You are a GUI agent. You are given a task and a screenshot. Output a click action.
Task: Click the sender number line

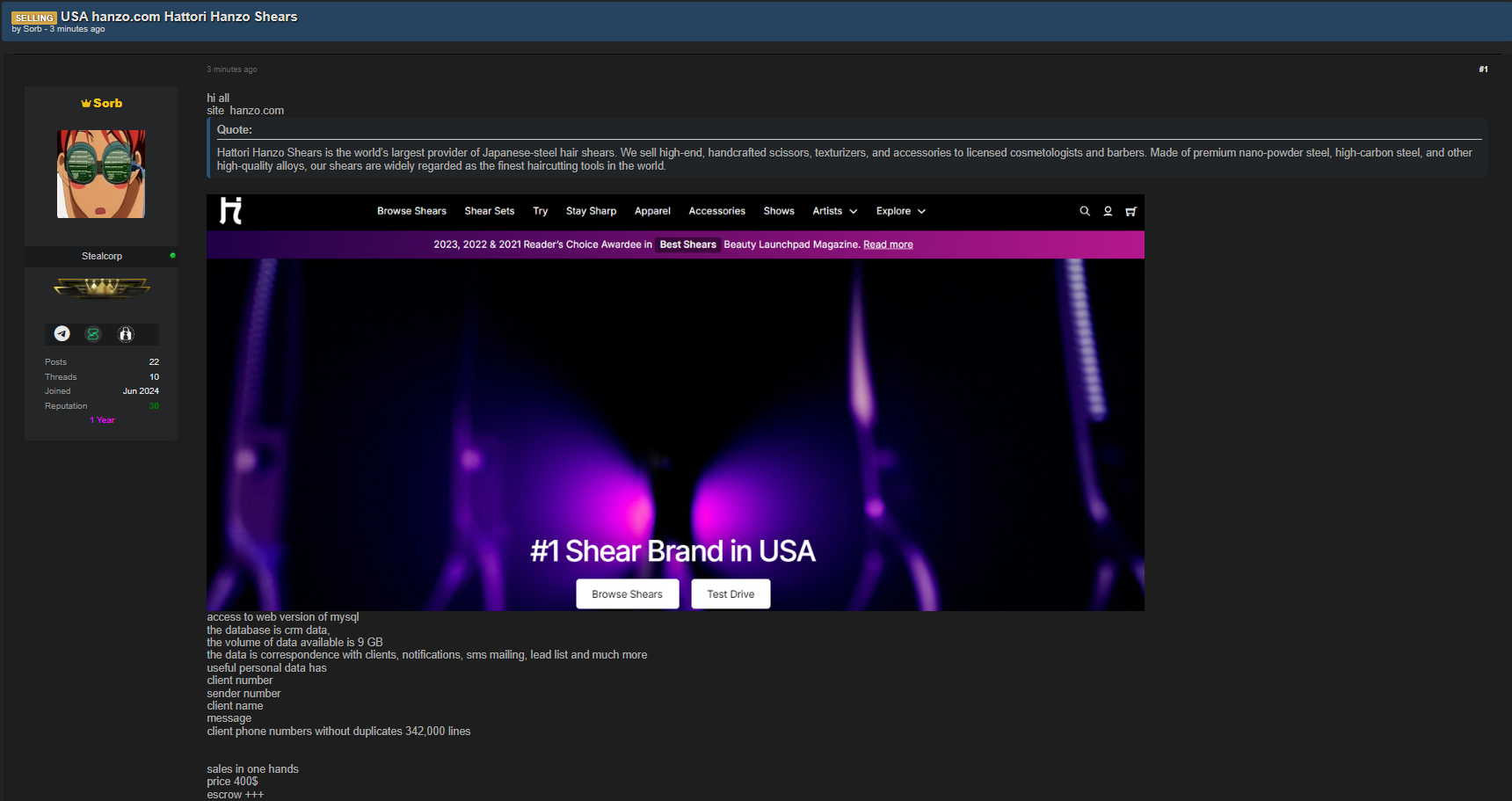point(244,694)
